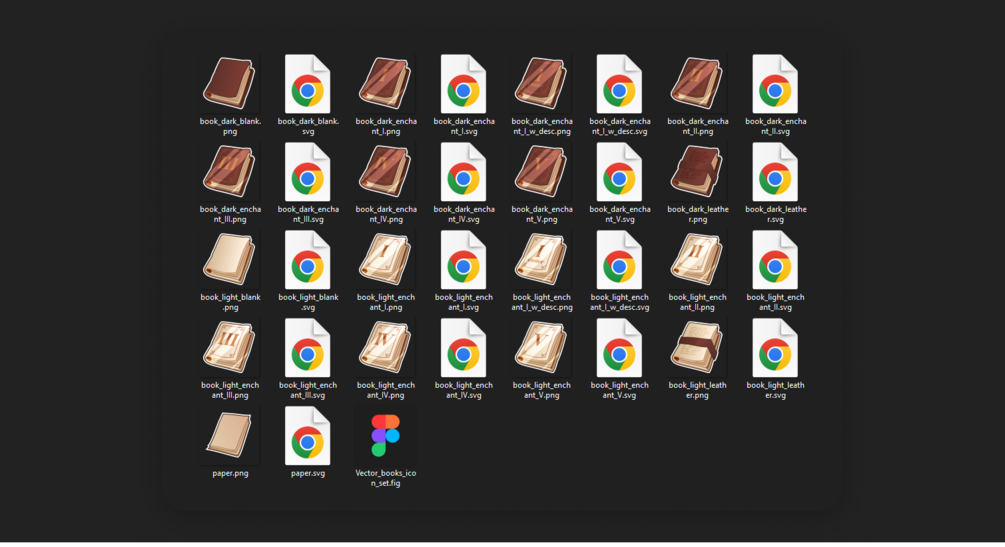Select the book_dark_blank.svg Chrome file icon
Viewport: 1005px width, 547px height.
[x=308, y=83]
